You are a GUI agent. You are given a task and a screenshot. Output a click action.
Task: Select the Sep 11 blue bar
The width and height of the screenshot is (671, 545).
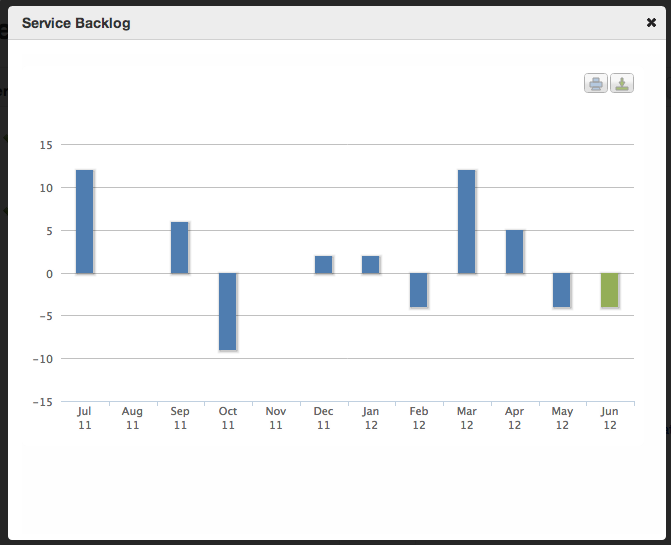(179, 247)
